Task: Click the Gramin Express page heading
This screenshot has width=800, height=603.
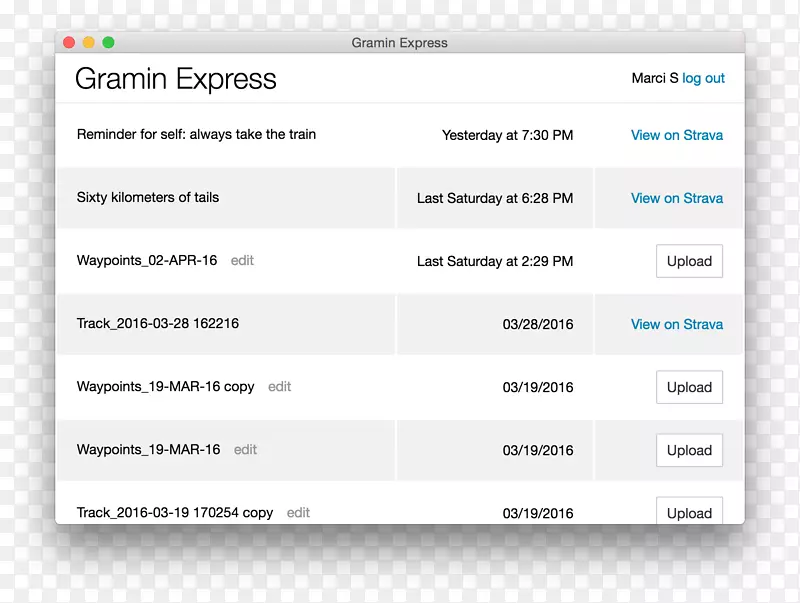Action: click(176, 79)
